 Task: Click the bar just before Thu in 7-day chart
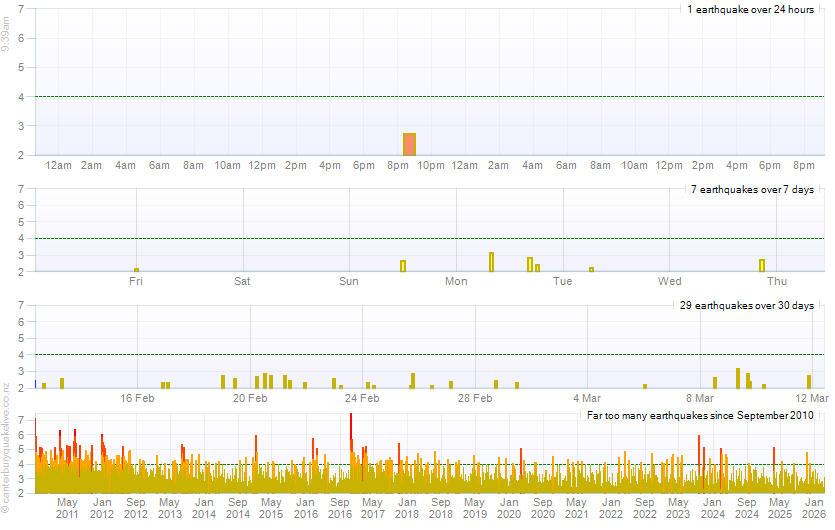pos(762,266)
